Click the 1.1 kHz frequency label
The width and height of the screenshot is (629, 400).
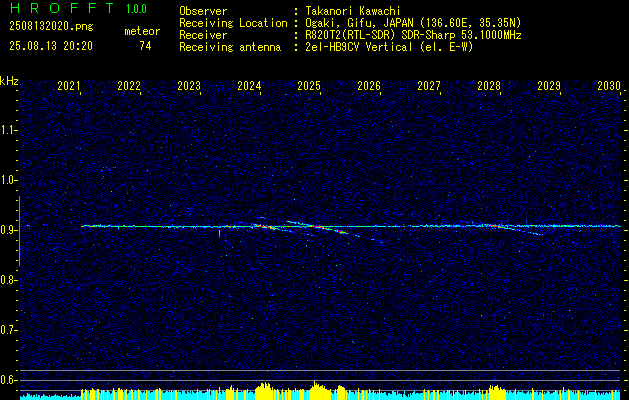click(9, 130)
